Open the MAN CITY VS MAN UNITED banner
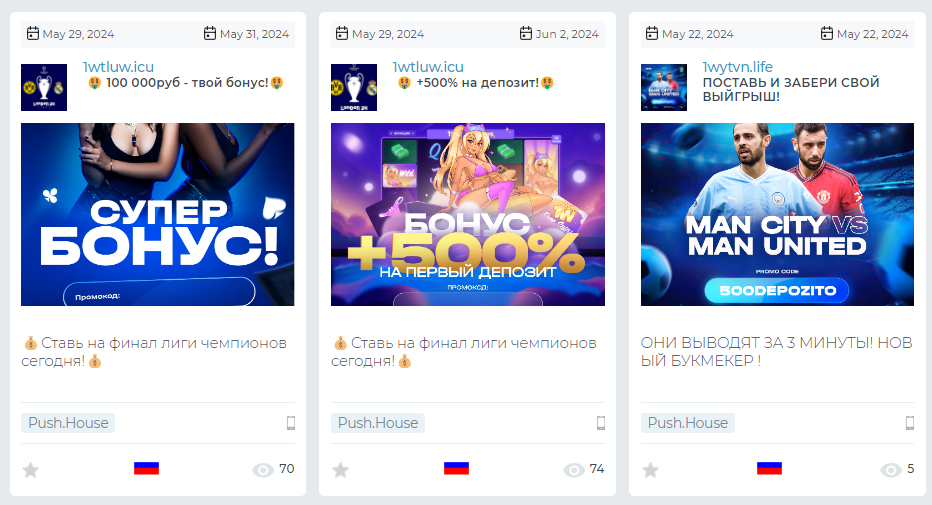The image size is (932, 505). [777, 214]
